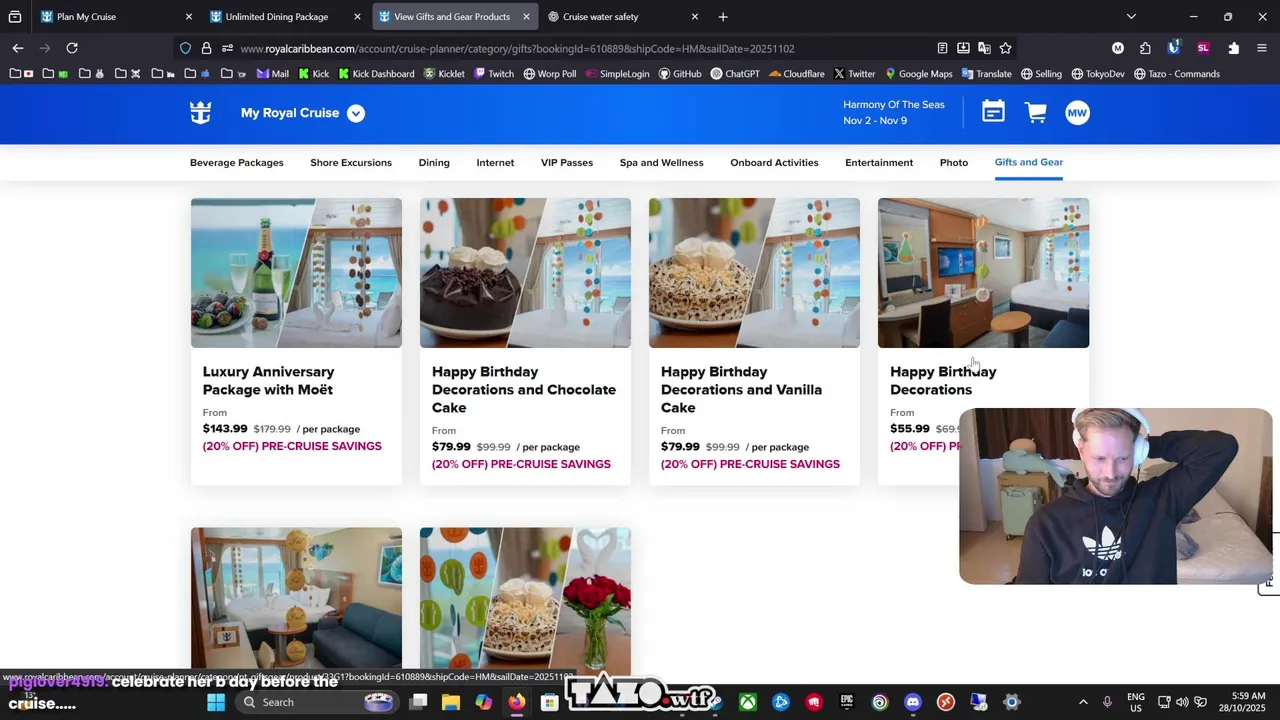The height and width of the screenshot is (720, 1280).
Task: Open a new browser tab with plus
Action: (723, 16)
